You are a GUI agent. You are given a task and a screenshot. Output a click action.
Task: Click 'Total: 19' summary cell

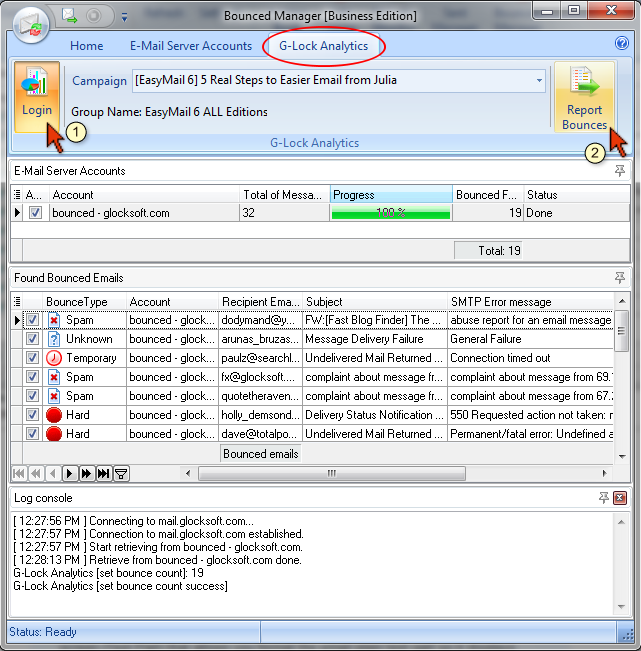pos(488,250)
